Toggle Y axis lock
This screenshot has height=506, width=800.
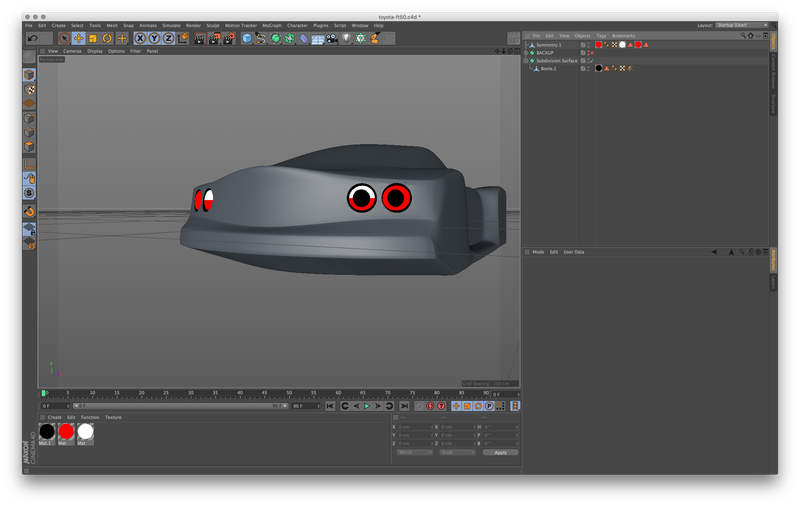(x=154, y=38)
